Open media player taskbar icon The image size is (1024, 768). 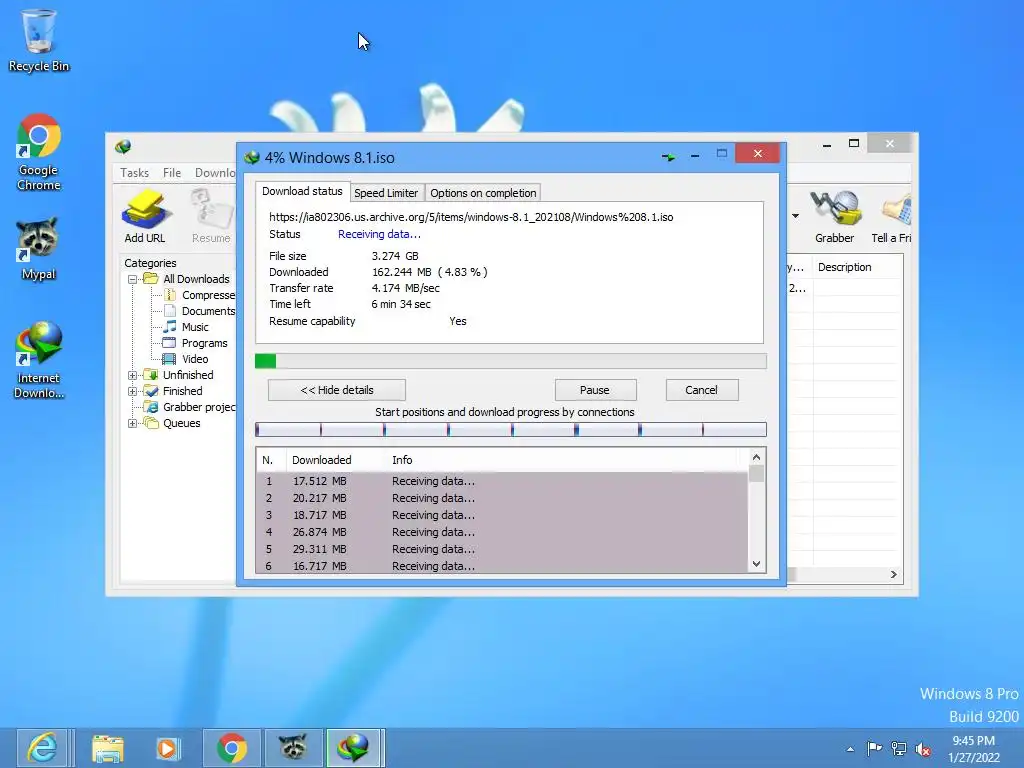coord(168,748)
